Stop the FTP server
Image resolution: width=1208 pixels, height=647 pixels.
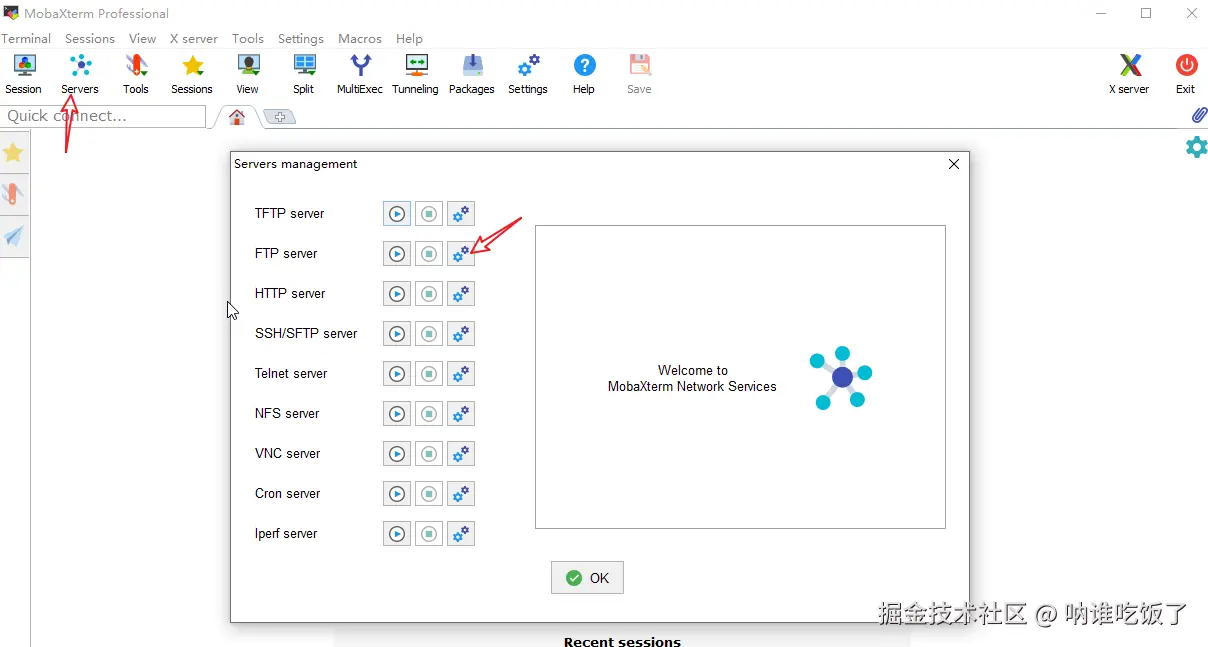[x=429, y=254]
